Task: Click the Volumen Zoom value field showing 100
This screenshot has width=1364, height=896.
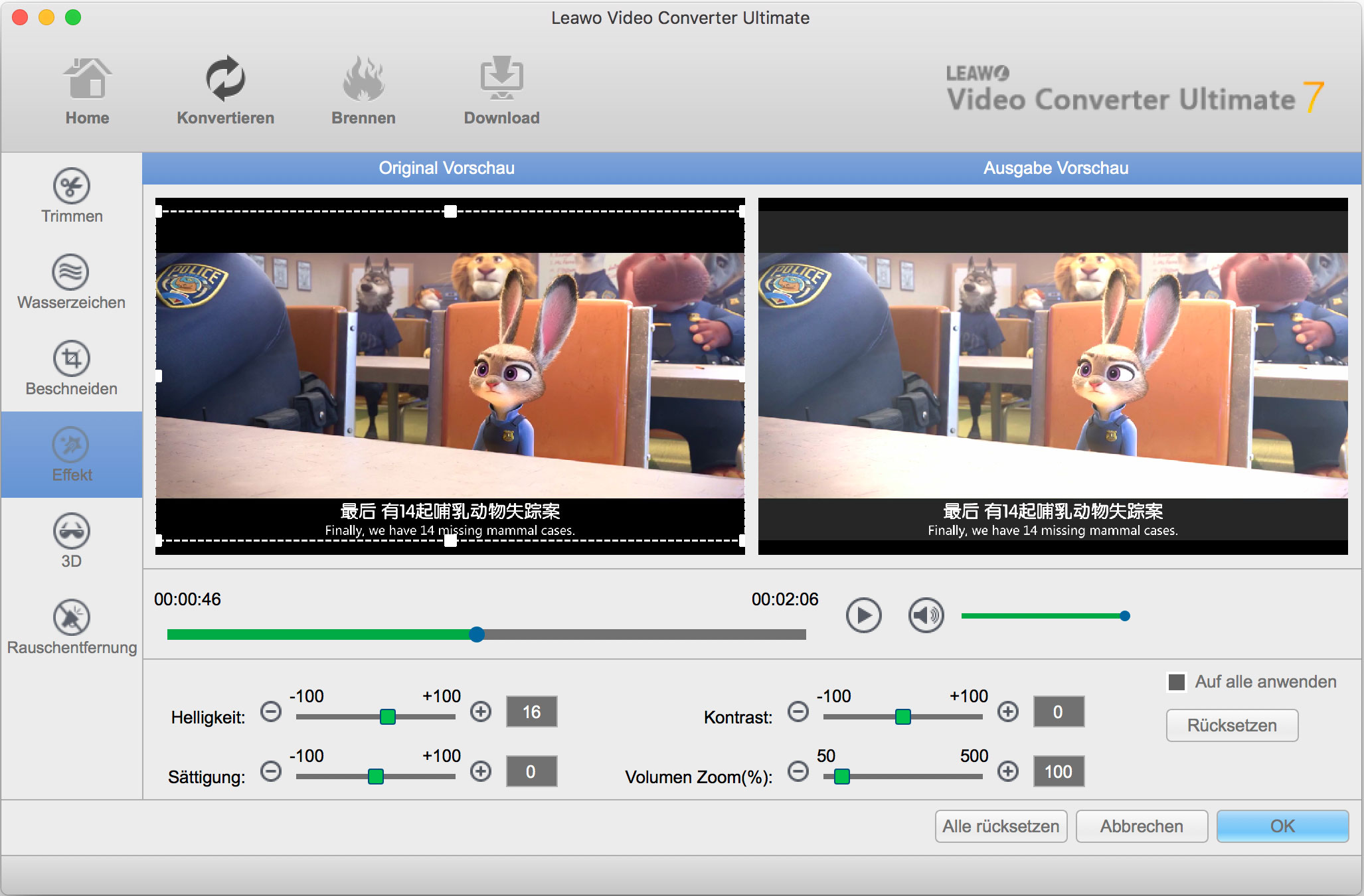Action: click(x=1059, y=771)
